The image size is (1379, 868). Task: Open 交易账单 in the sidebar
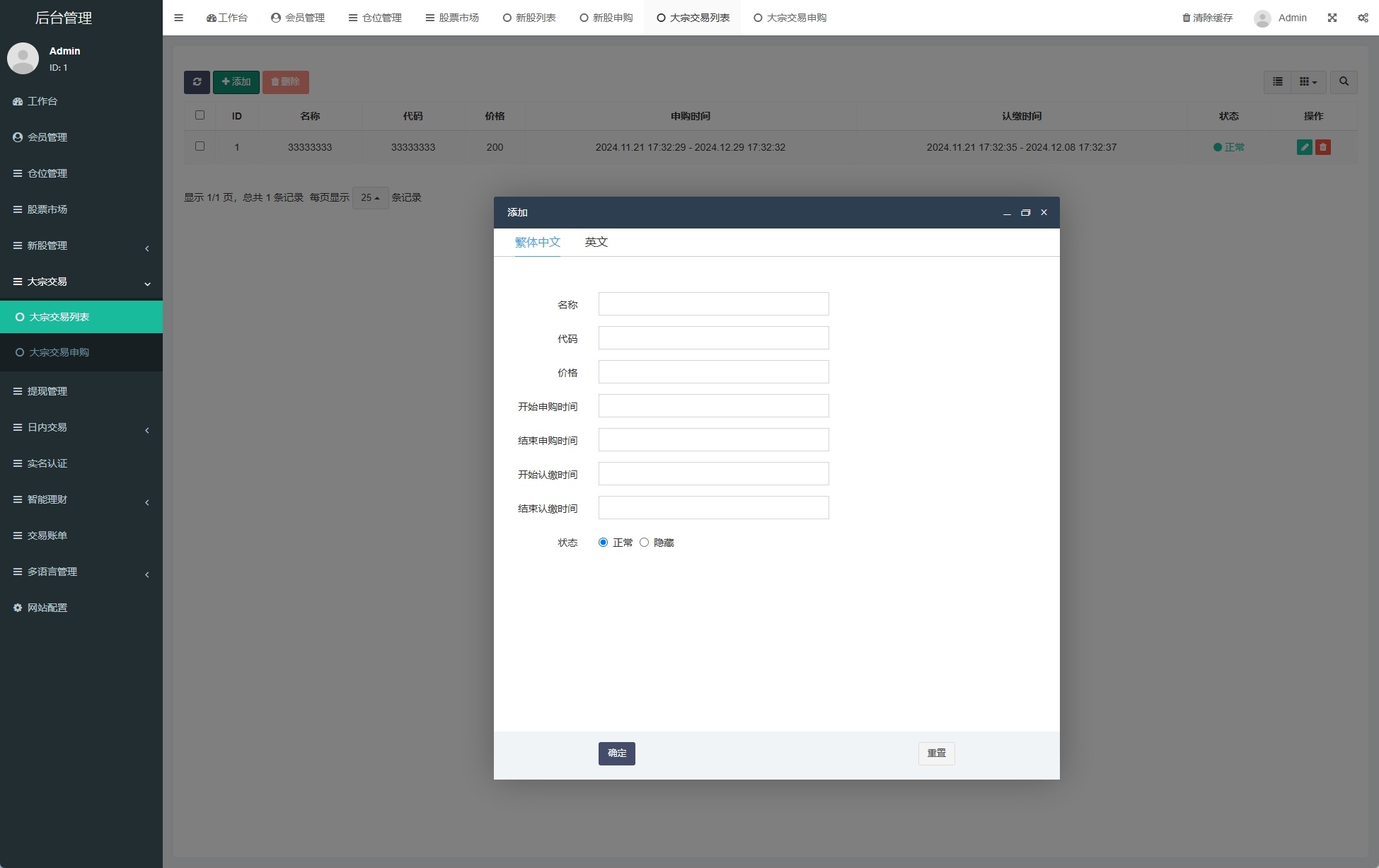tap(81, 536)
